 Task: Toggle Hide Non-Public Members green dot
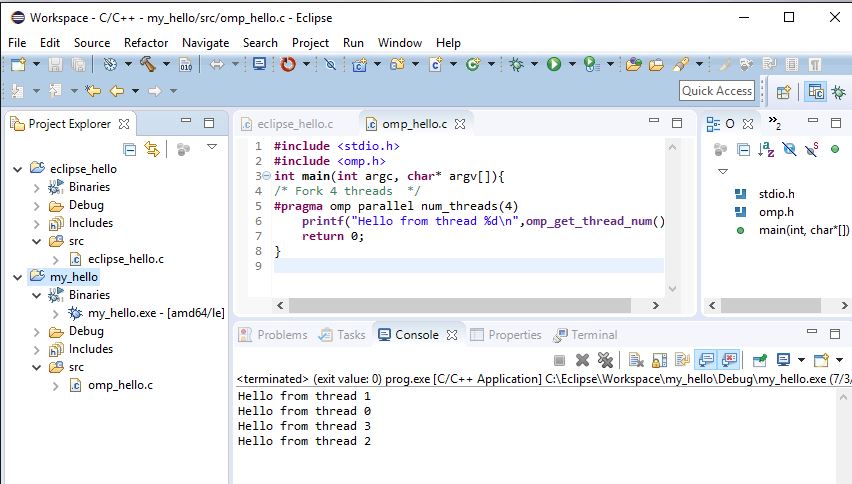(x=835, y=149)
